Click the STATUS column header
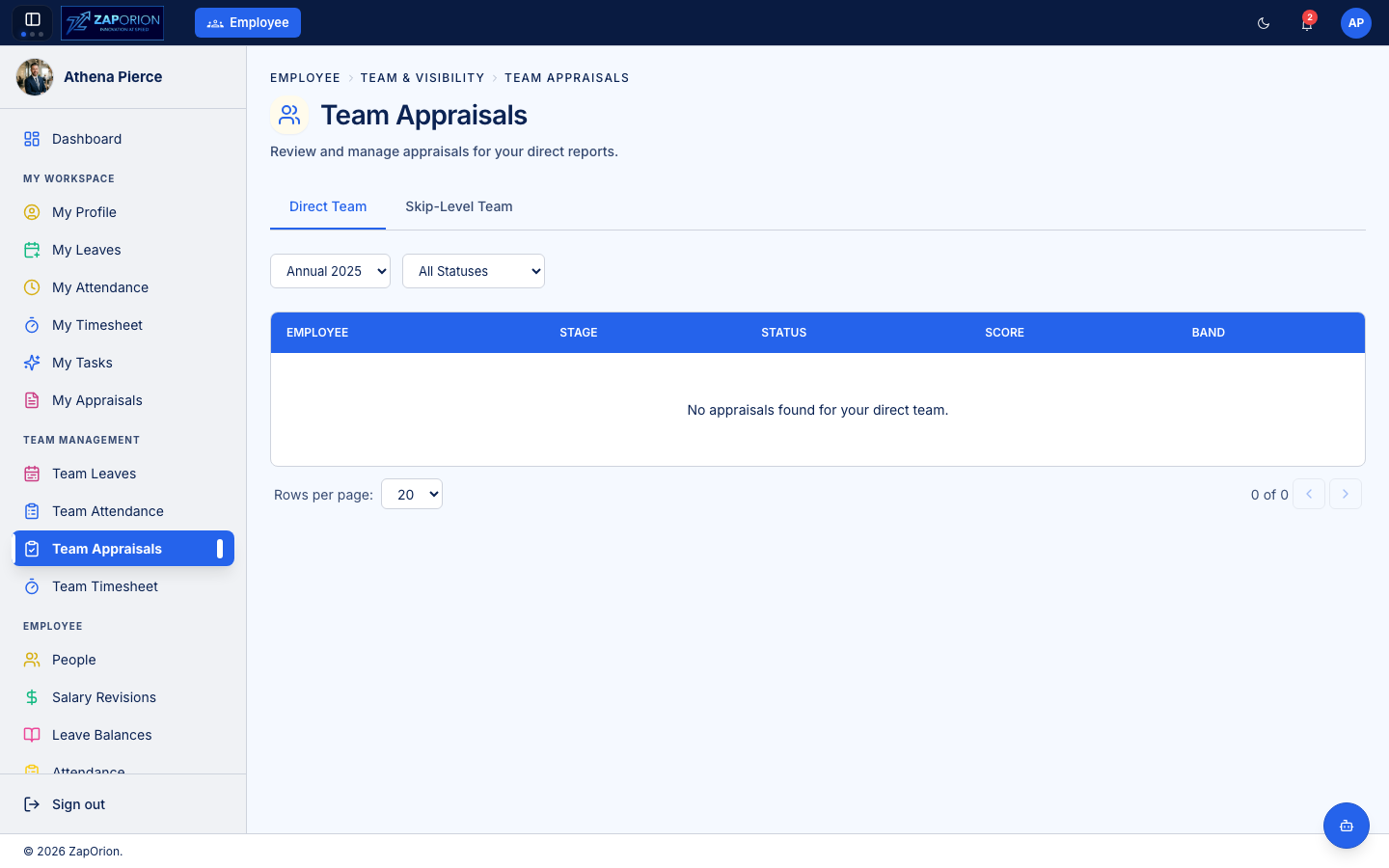This screenshot has width=1389, height=868. coord(783,333)
